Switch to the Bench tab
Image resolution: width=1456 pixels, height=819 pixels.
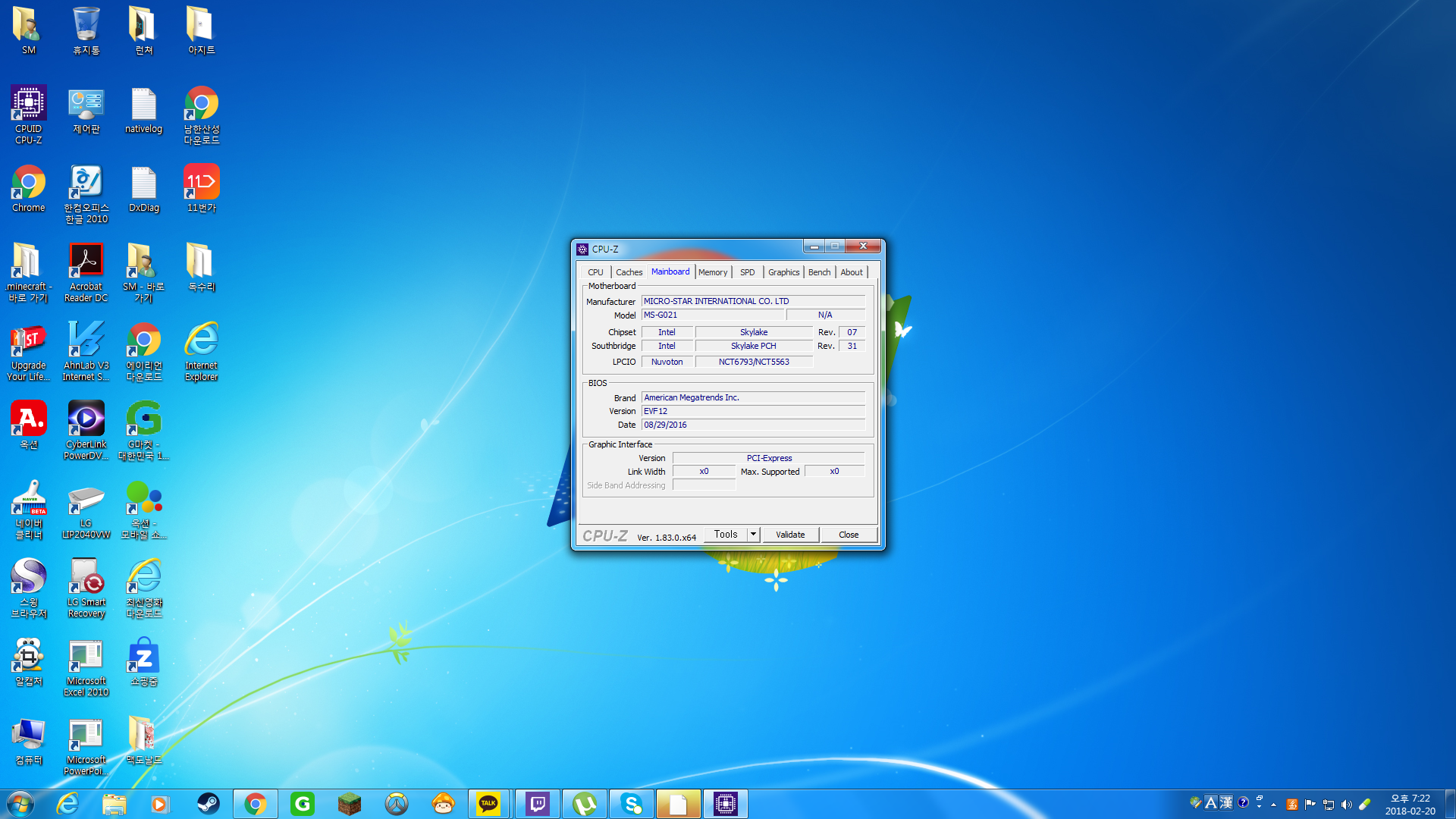pyautogui.click(x=819, y=272)
